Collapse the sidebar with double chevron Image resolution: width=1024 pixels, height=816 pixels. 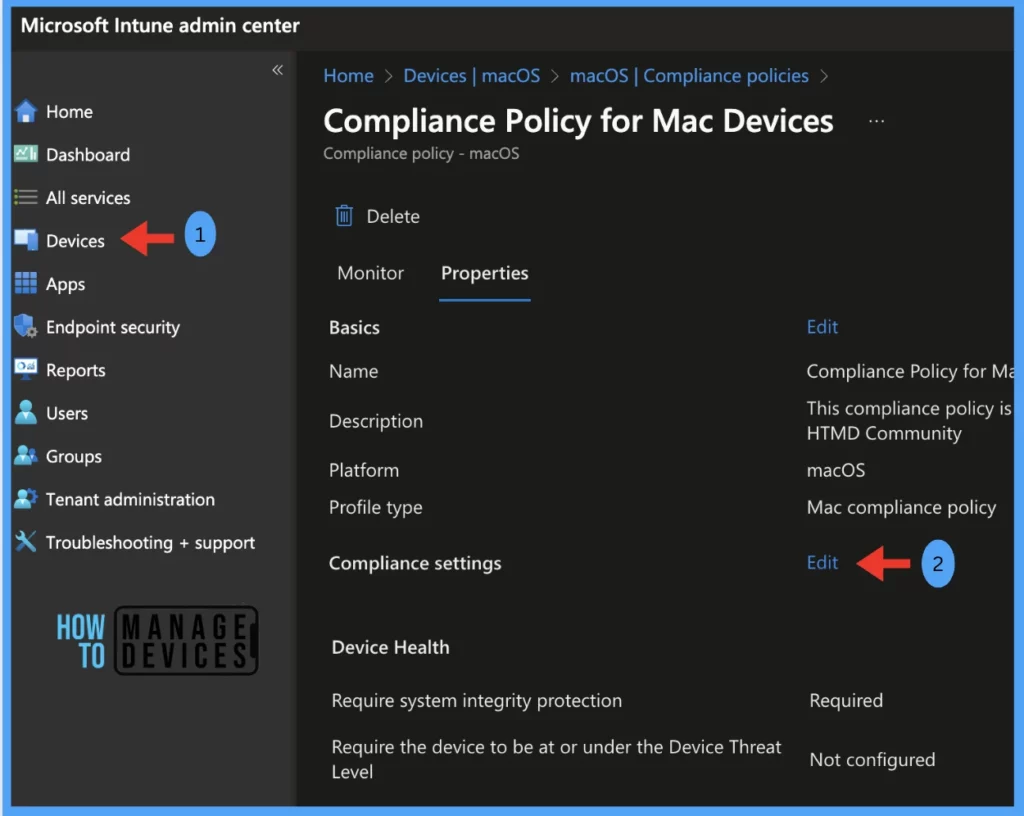click(x=278, y=70)
